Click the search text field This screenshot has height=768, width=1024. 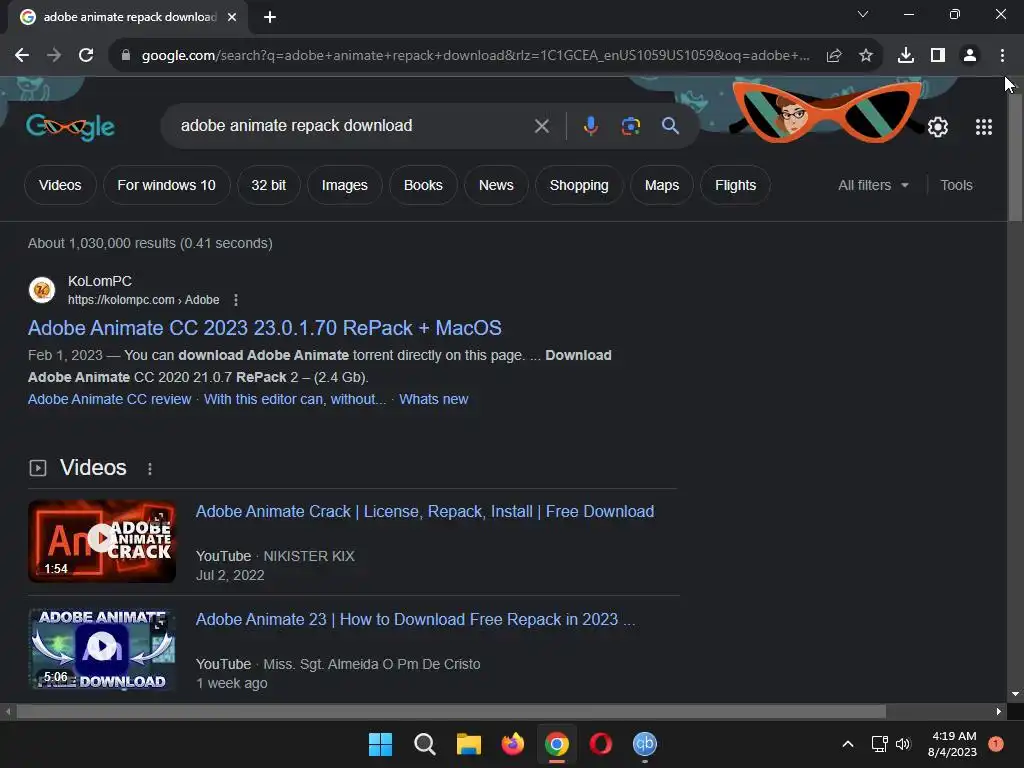coord(353,125)
